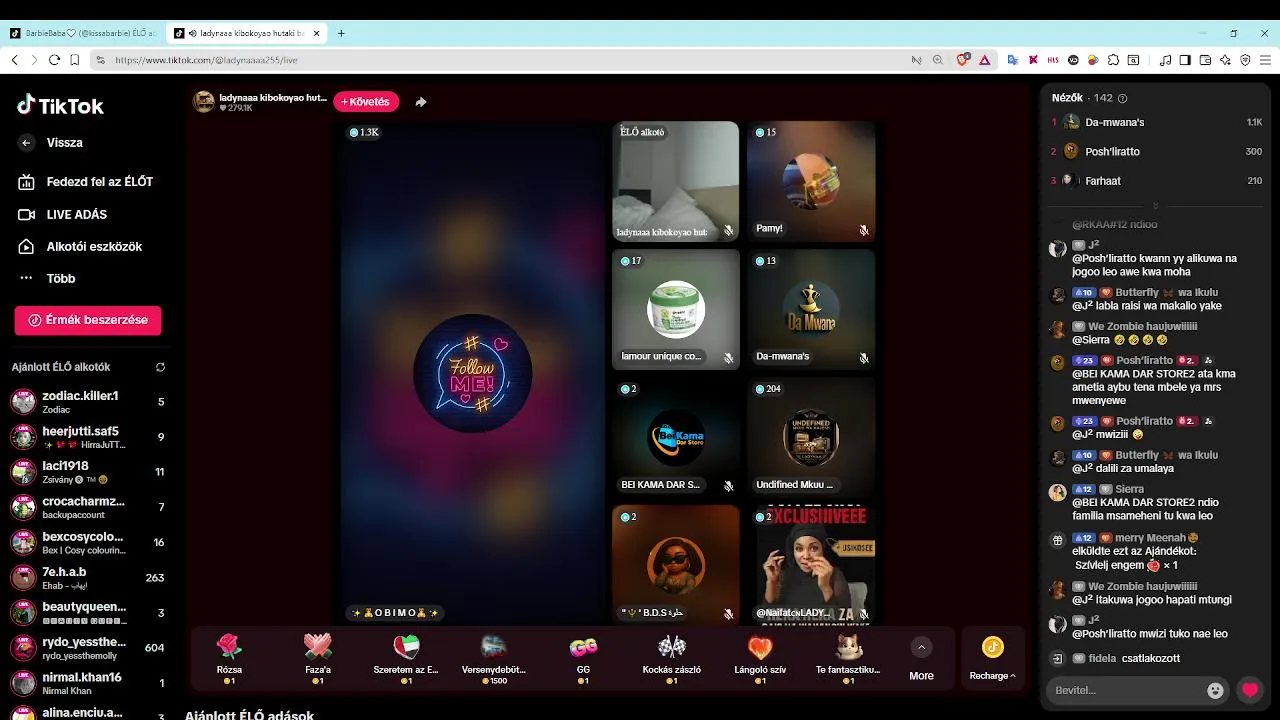Expand the top viewers ranking chevron
Screen dimensions: 1280x720
click(x=1156, y=206)
